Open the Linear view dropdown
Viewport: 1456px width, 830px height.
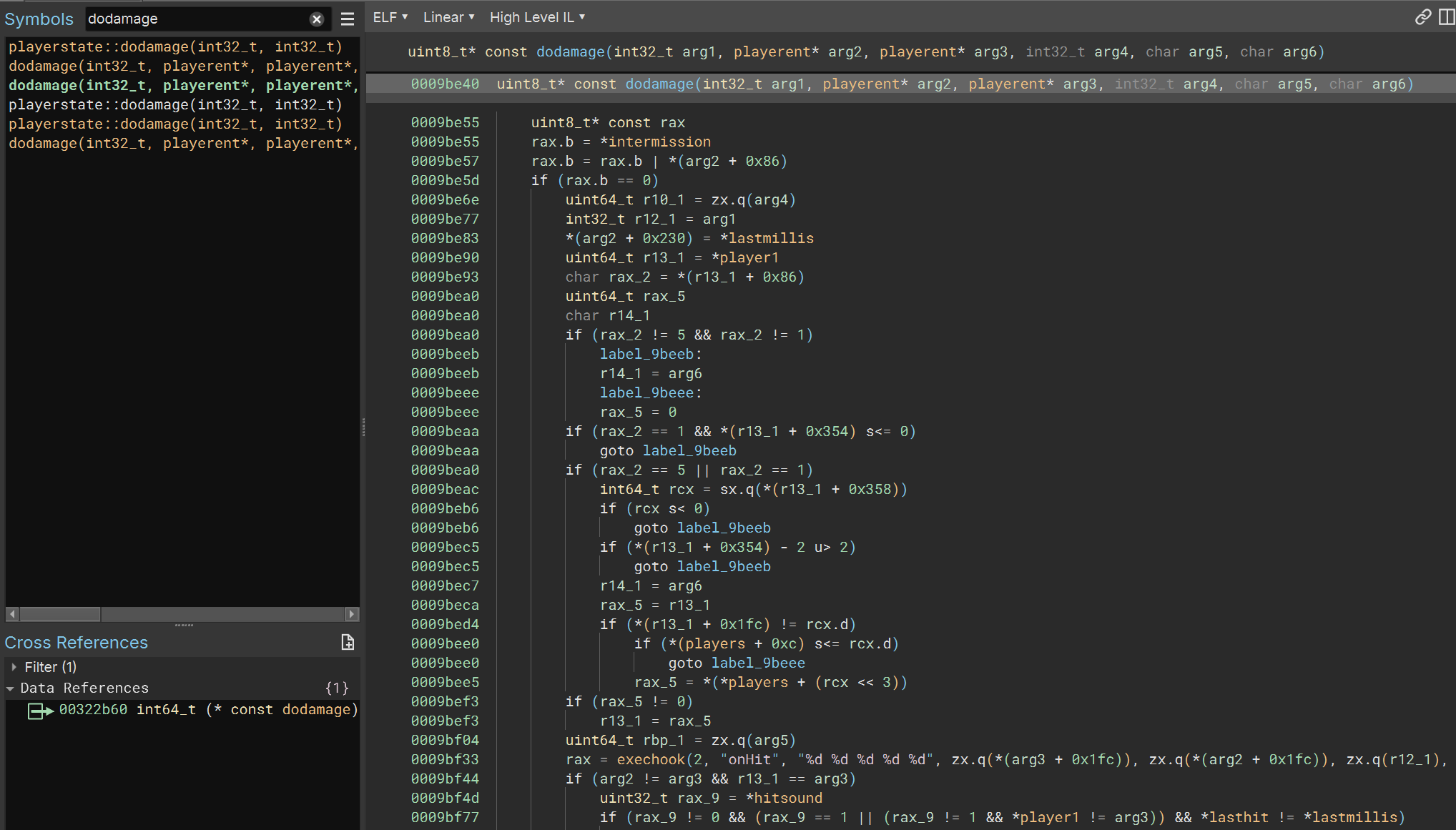tap(448, 17)
